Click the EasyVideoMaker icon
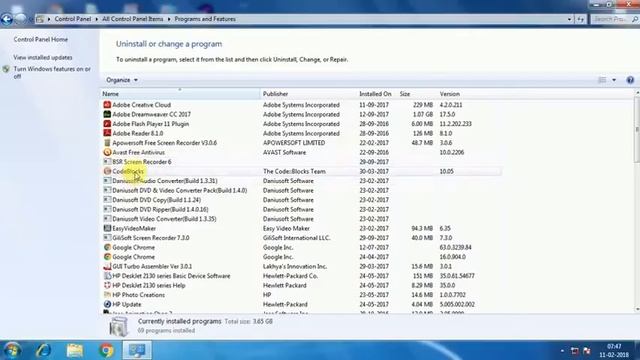The height and width of the screenshot is (360, 640). coord(107,228)
